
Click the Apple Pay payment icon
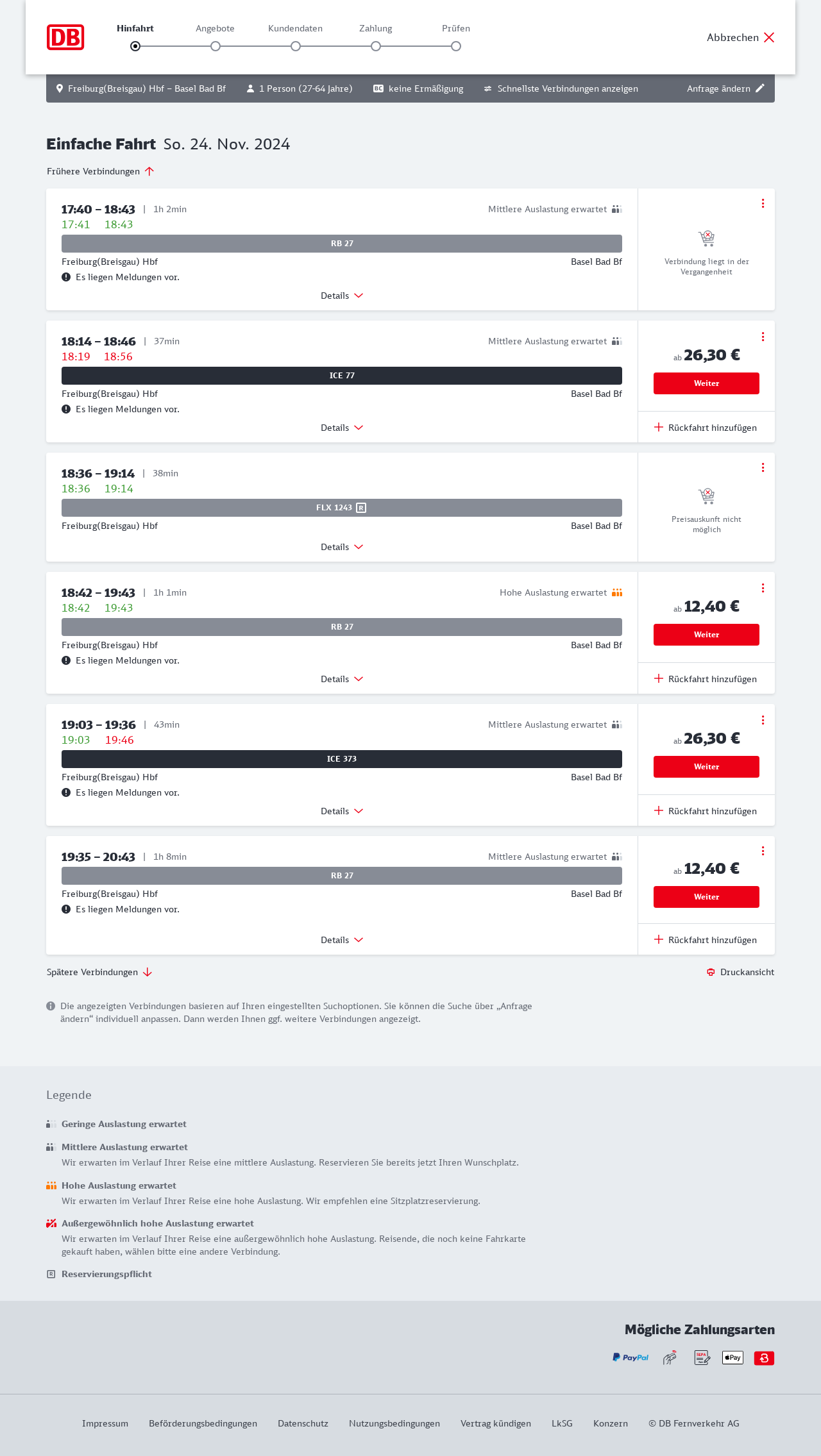pyautogui.click(x=732, y=1357)
